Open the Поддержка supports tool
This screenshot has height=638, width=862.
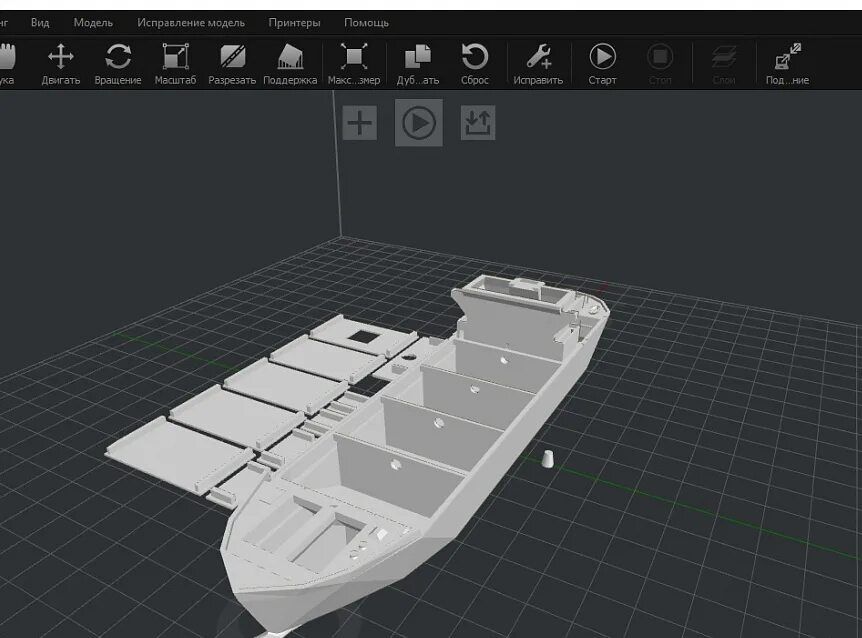(x=290, y=64)
